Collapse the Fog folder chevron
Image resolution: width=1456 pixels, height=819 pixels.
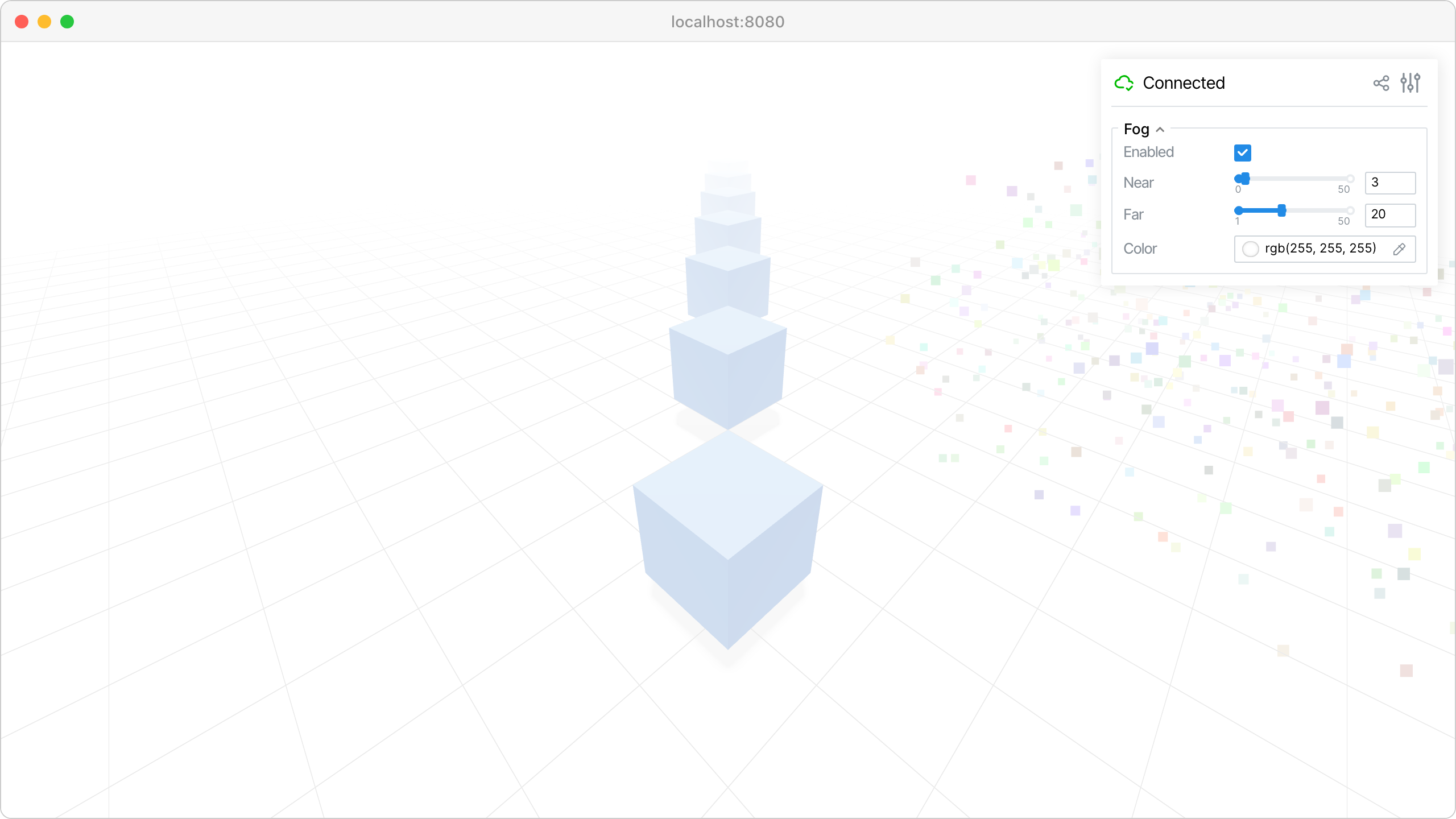pyautogui.click(x=1160, y=130)
